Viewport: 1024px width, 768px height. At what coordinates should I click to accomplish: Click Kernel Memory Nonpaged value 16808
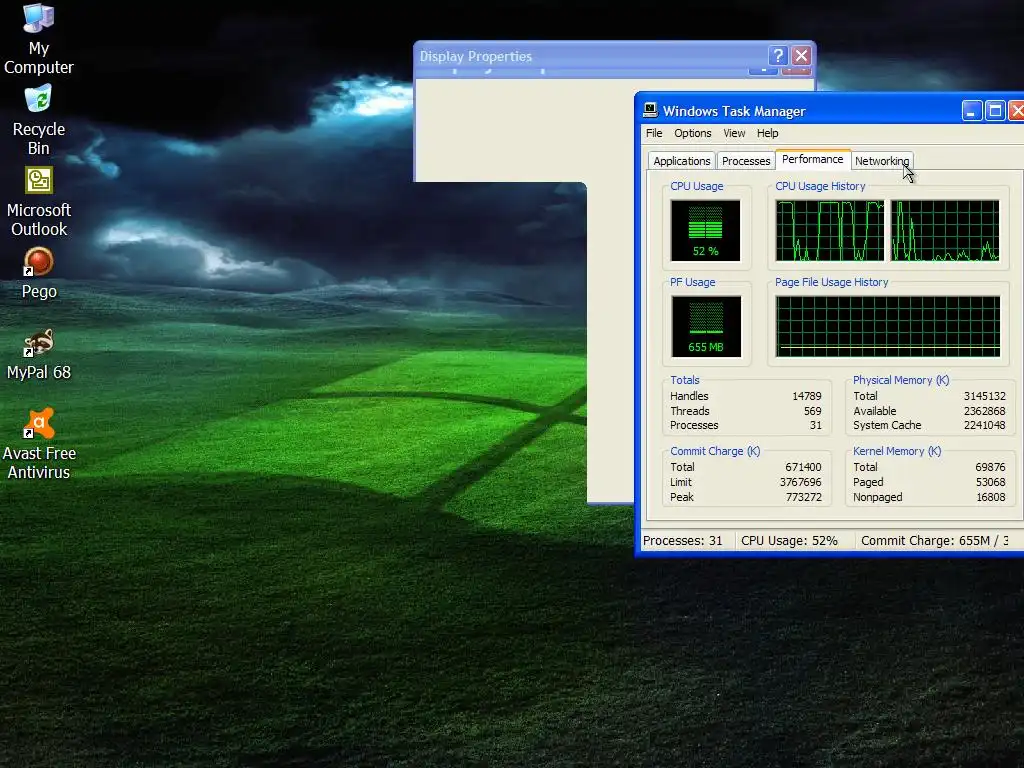tap(990, 497)
